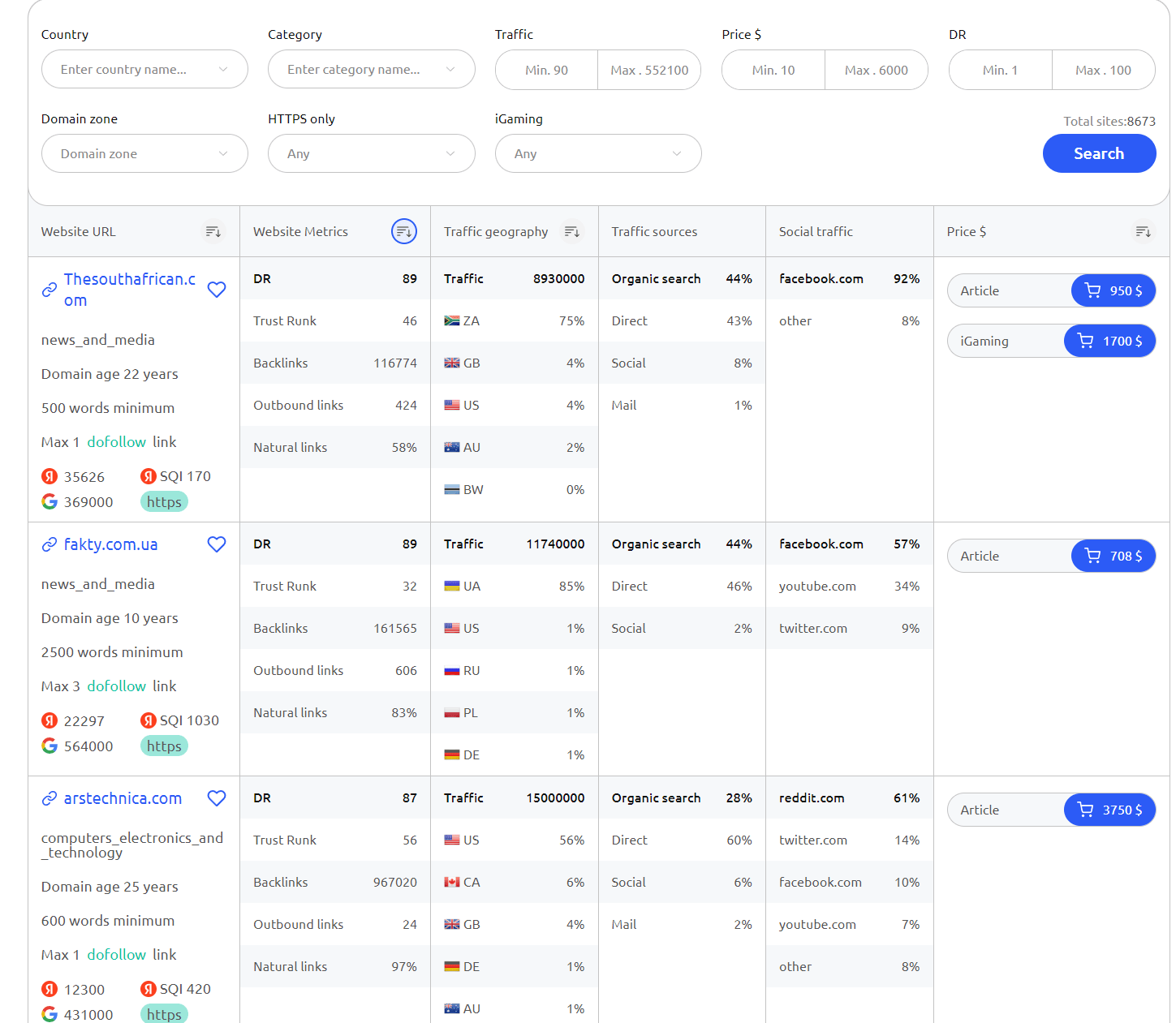1176x1023 pixels.
Task: Sort by Price column icon
Action: pos(1143,232)
